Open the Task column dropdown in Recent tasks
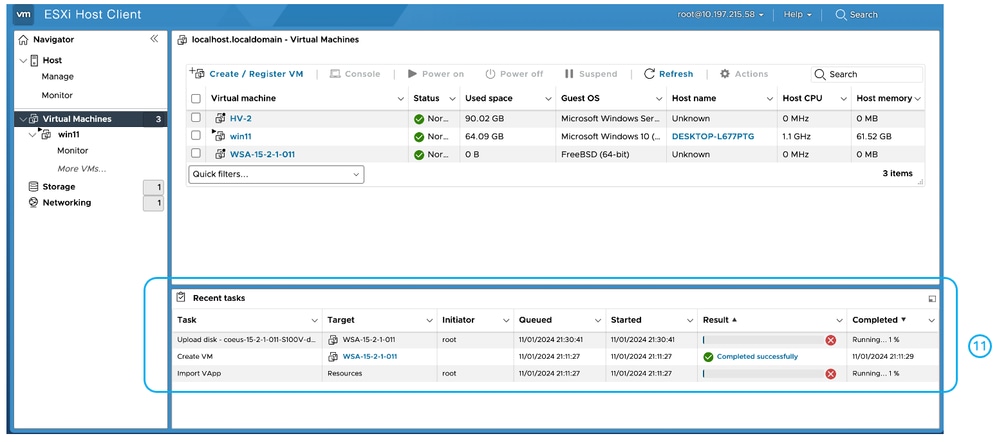The image size is (999, 442). [x=315, y=320]
